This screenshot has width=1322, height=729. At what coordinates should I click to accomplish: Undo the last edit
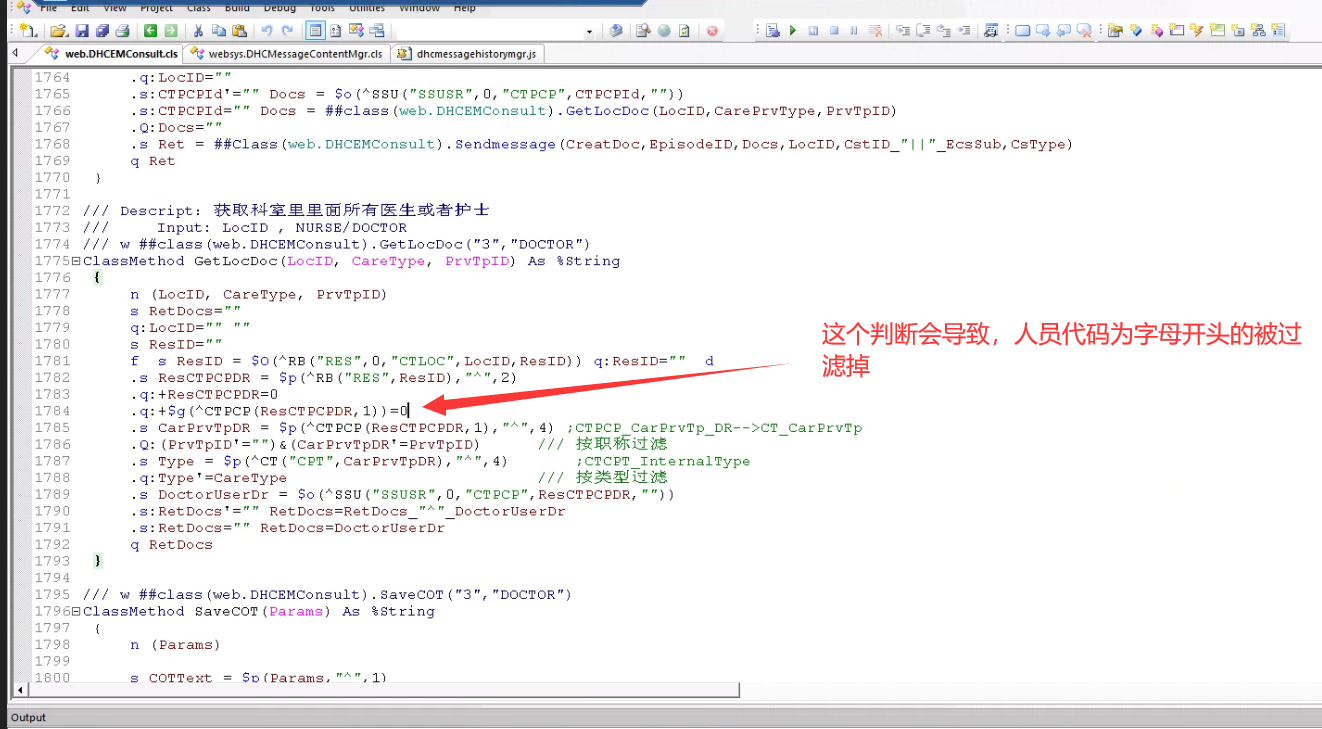point(266,30)
